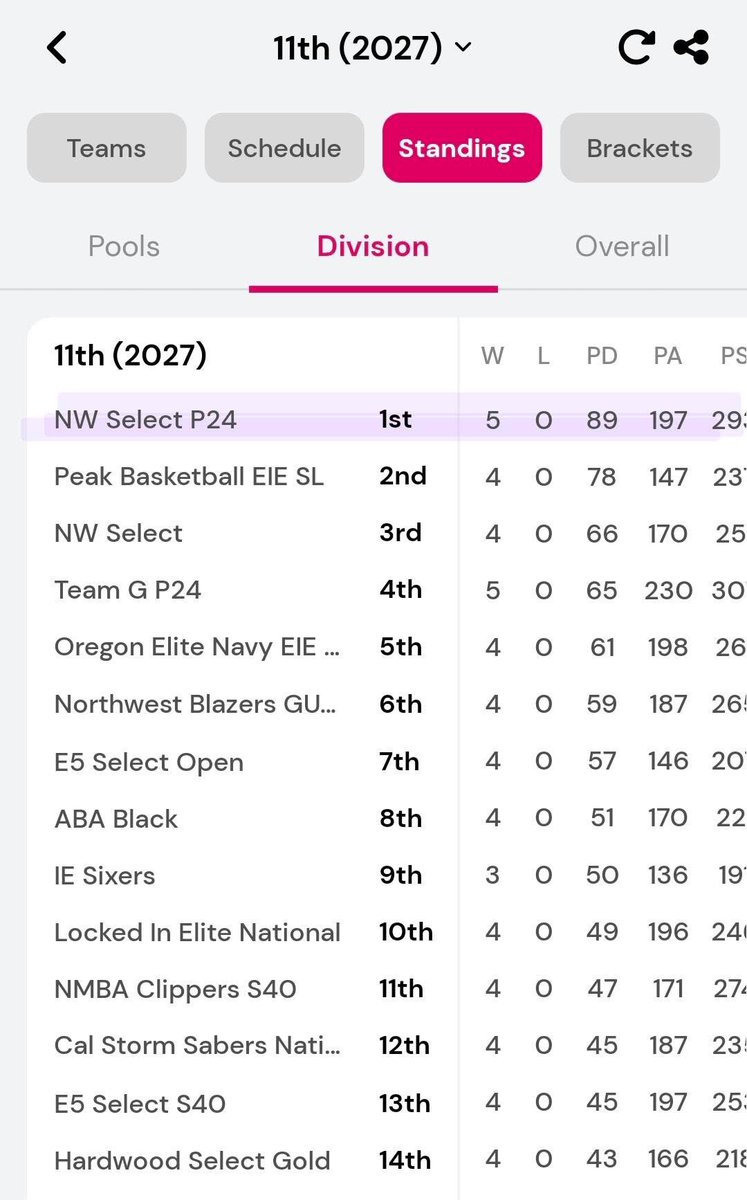
Task: Open the NW Select P24 team row
Action: 387,419
